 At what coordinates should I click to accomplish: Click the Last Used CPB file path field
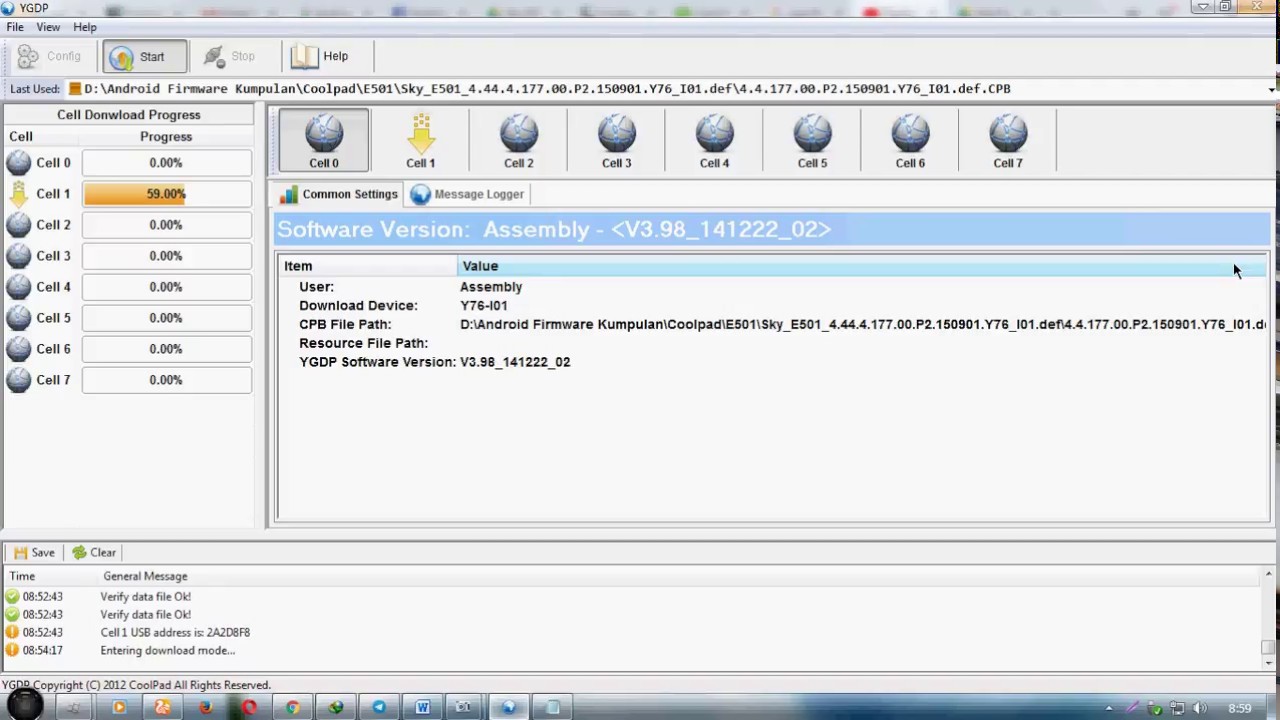click(665, 89)
